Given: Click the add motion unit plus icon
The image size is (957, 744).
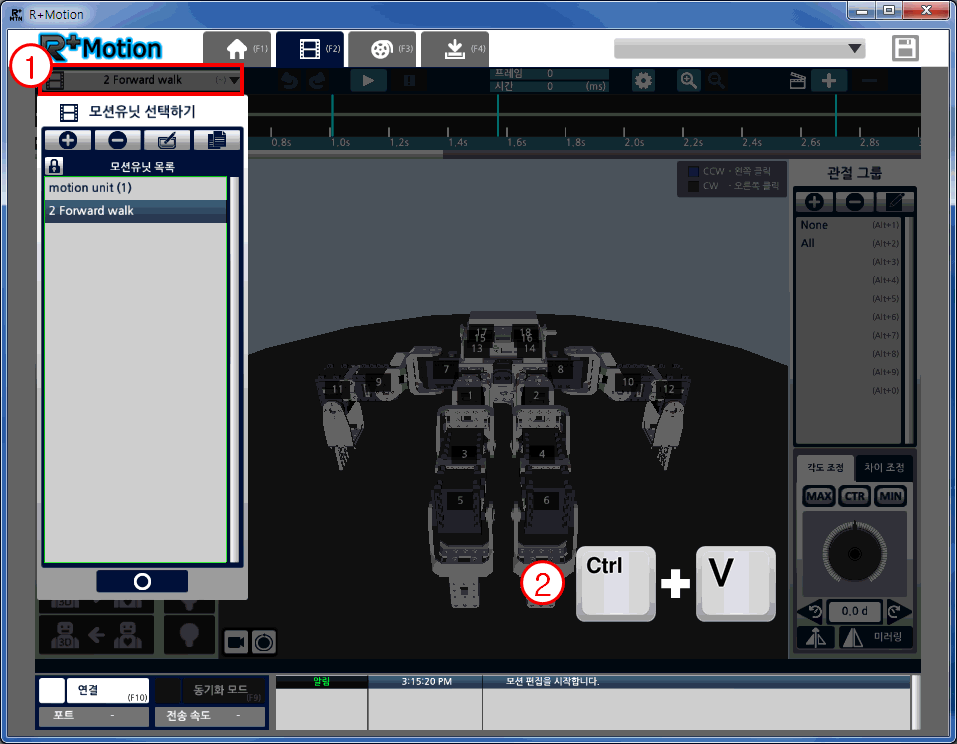Looking at the screenshot, I should [x=68, y=141].
